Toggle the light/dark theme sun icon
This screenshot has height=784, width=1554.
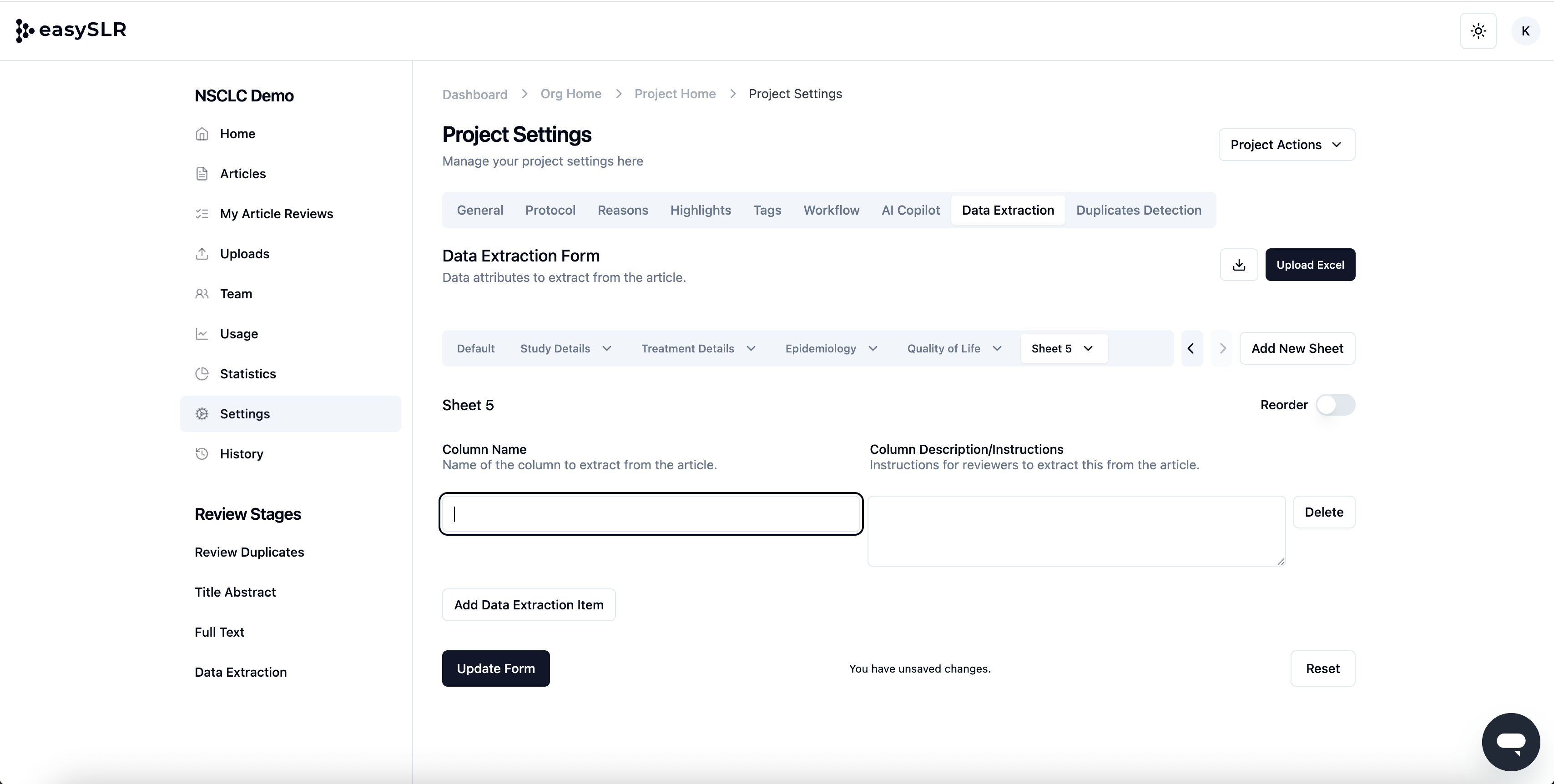1478,31
